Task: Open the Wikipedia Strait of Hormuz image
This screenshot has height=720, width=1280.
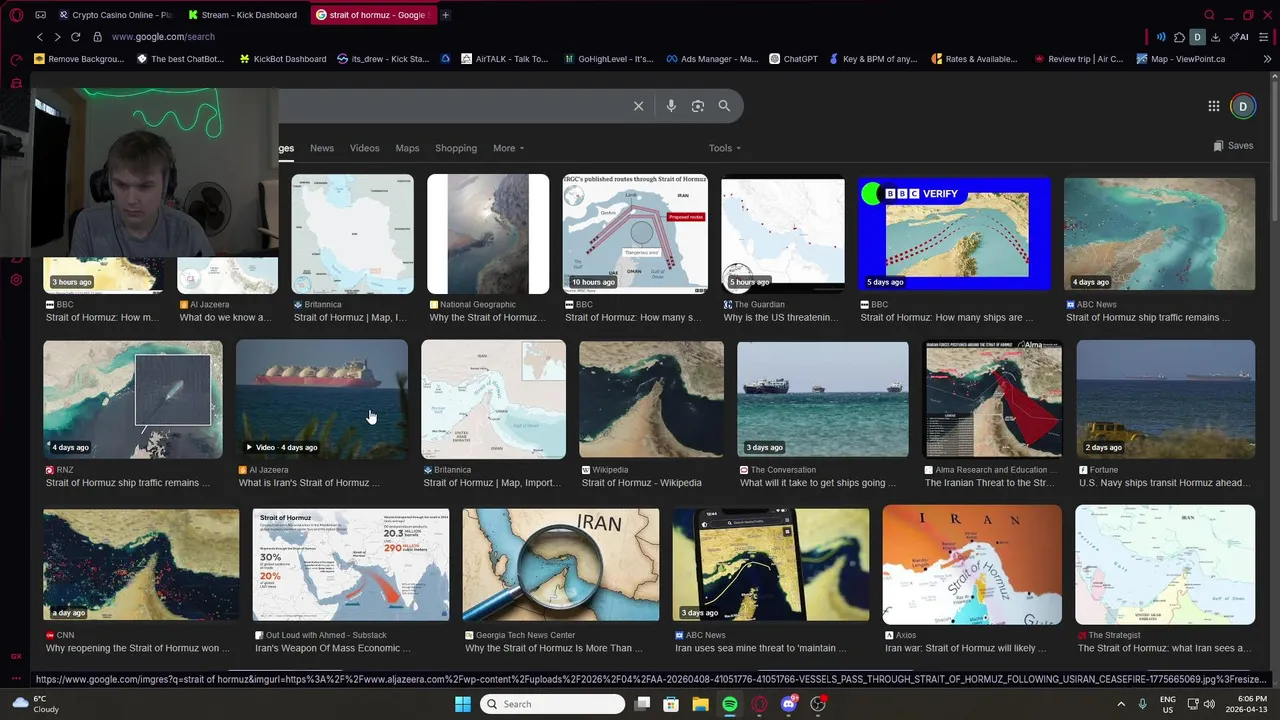Action: 651,399
